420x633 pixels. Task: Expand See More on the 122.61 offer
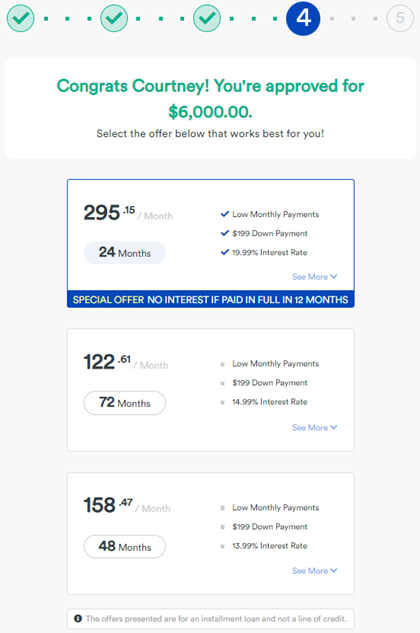(x=315, y=427)
